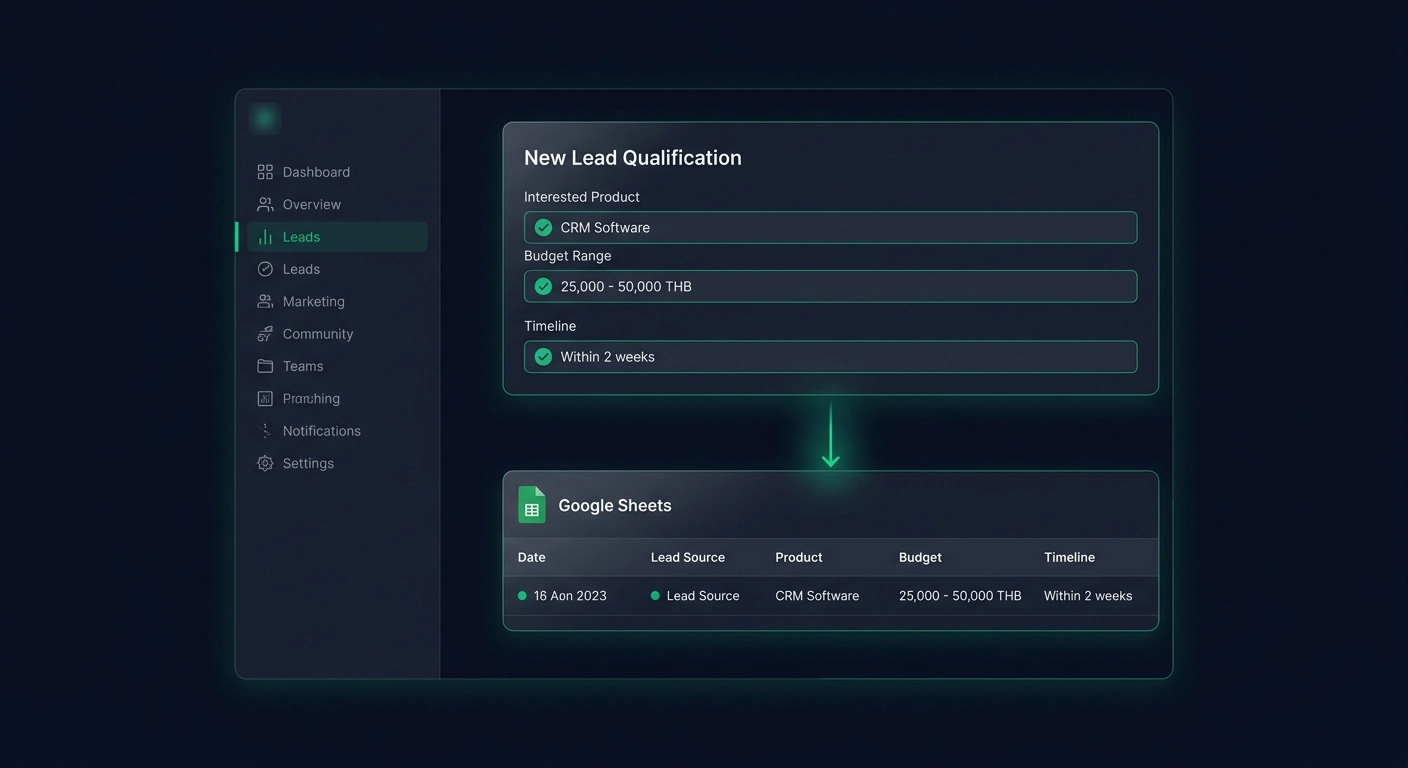Click the bar chart icon beside highlighted Leads

pos(265,237)
